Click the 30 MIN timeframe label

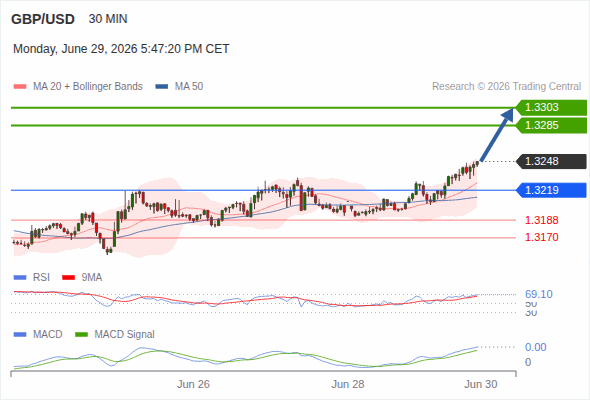tap(108, 19)
